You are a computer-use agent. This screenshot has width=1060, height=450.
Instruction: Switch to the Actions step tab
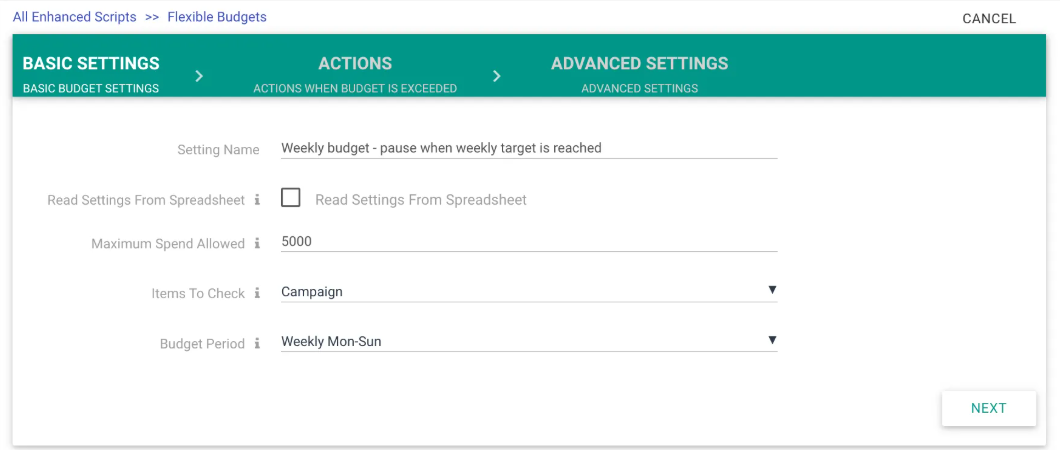click(x=355, y=74)
